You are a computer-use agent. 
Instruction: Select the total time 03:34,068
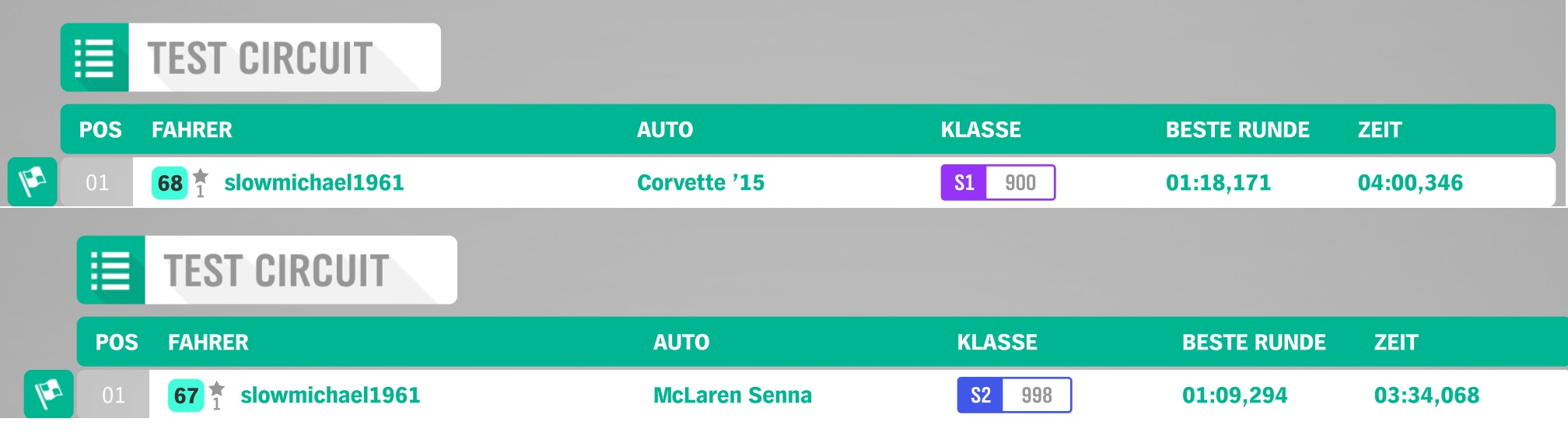[x=1426, y=396]
